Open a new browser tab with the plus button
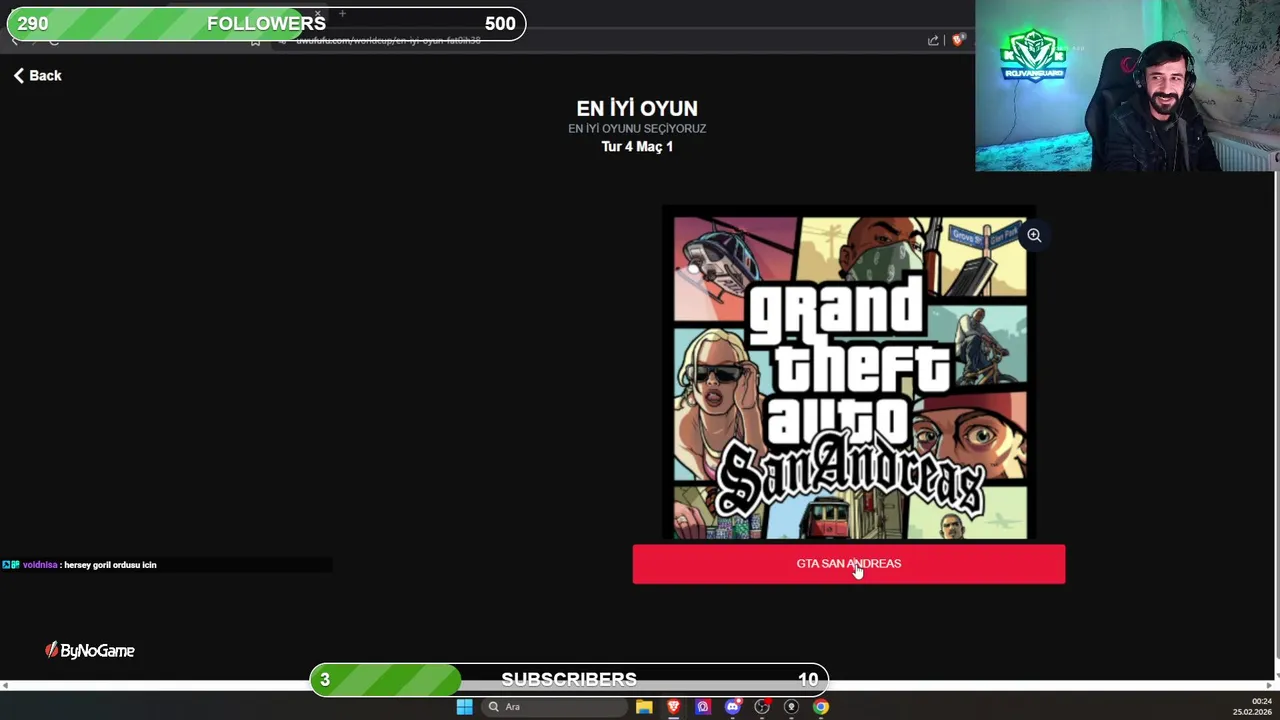This screenshot has height=720, width=1280. pyautogui.click(x=342, y=14)
